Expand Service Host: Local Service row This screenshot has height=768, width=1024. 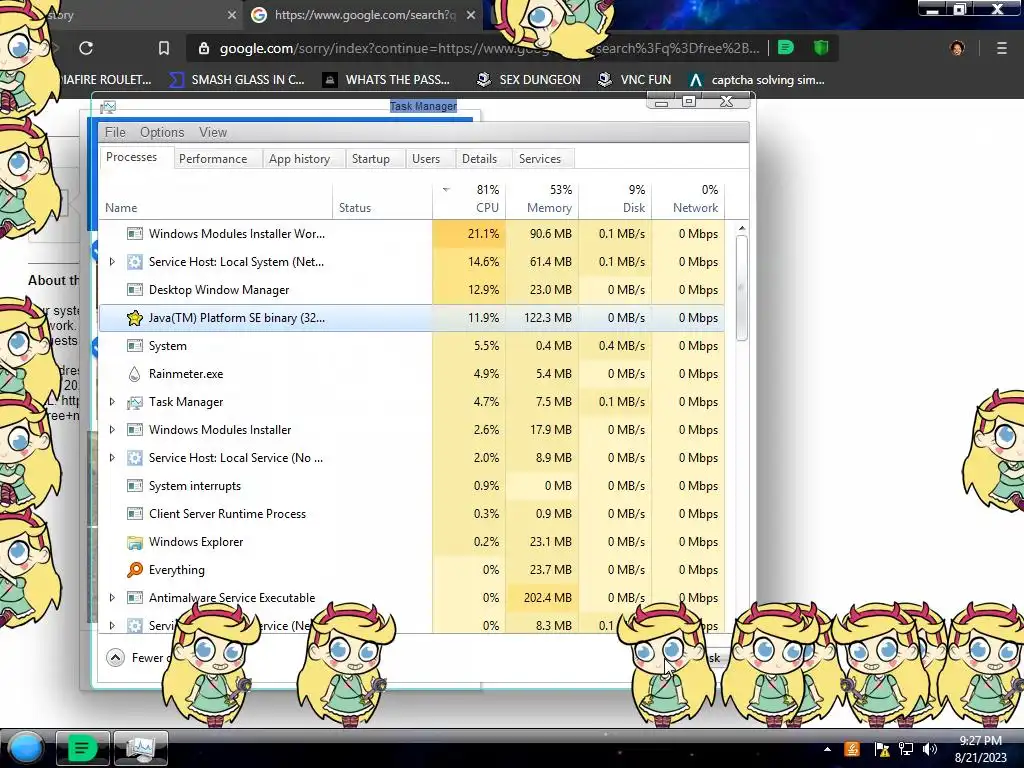[x=112, y=458]
